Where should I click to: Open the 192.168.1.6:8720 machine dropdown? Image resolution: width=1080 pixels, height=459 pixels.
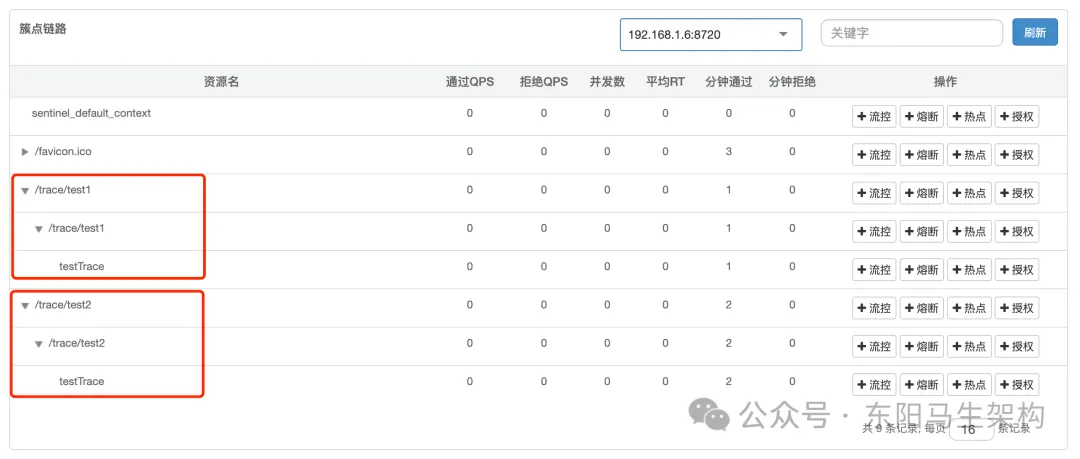[x=711, y=34]
